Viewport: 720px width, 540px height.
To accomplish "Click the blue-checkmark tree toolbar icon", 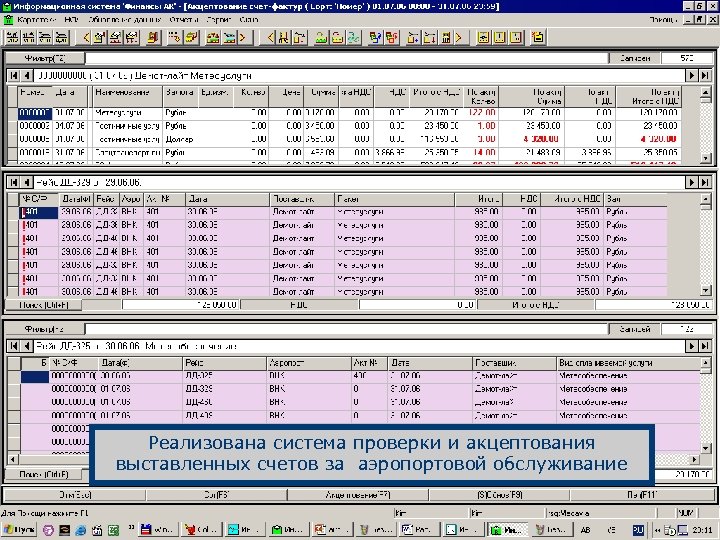I will [x=376, y=37].
